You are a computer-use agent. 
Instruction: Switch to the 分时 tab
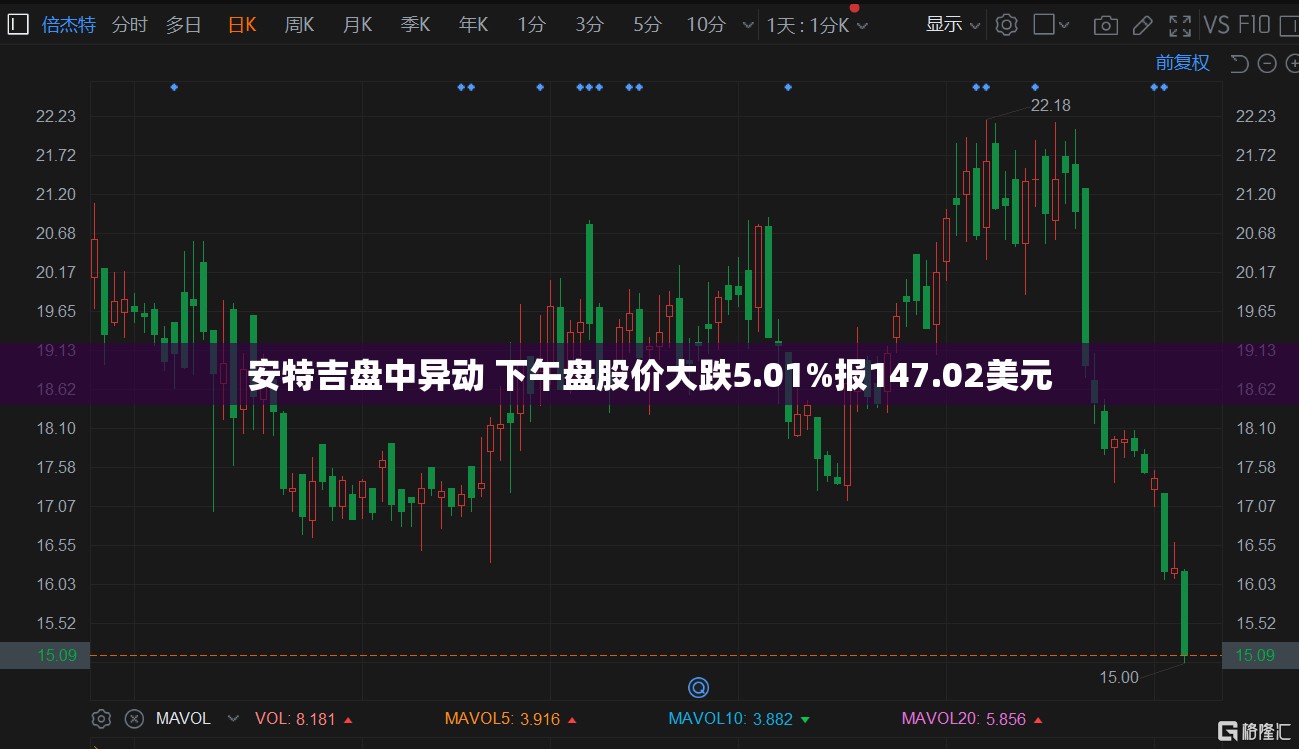click(129, 24)
